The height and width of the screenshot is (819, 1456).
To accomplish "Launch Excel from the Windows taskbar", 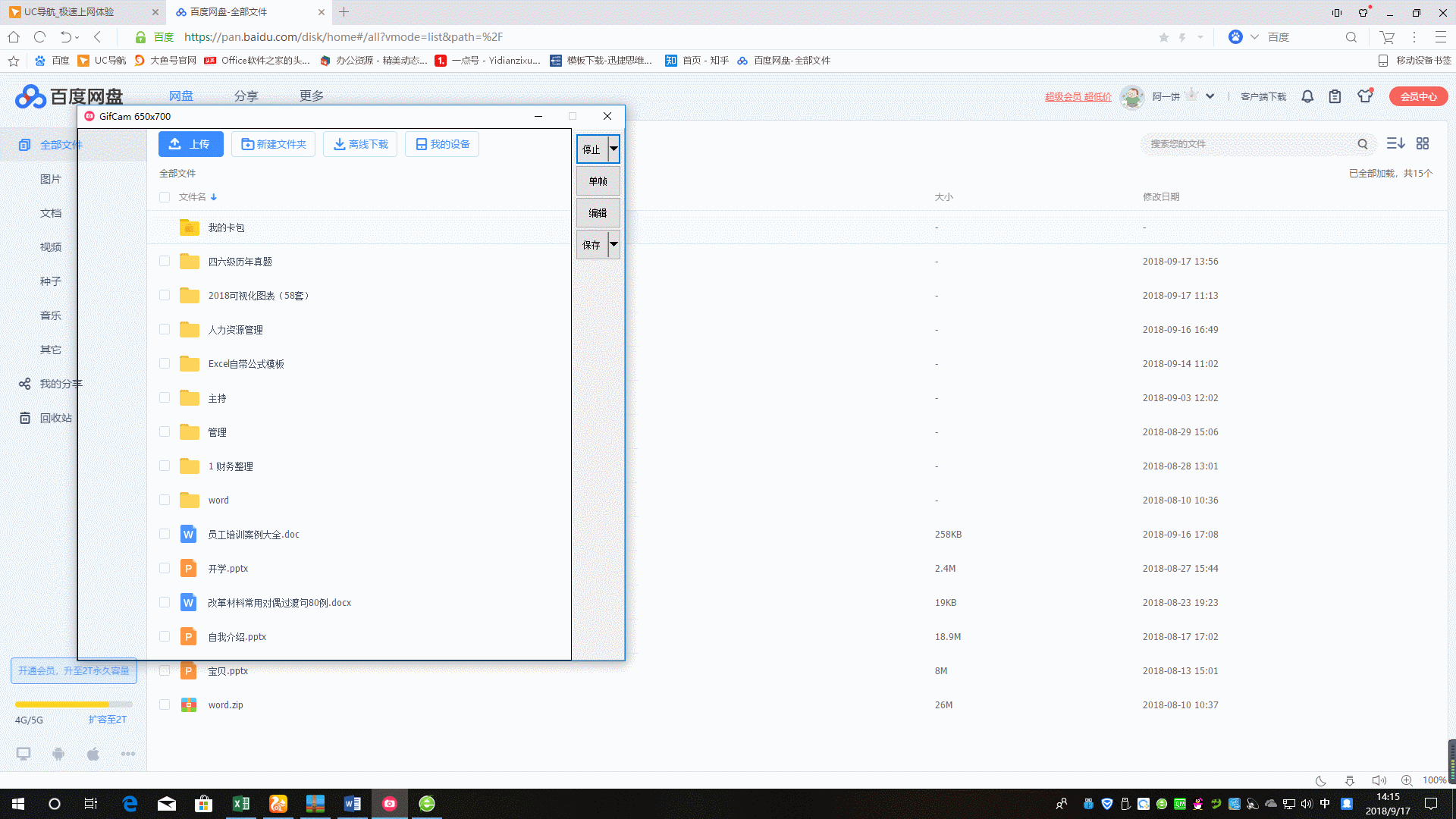I will [x=241, y=804].
